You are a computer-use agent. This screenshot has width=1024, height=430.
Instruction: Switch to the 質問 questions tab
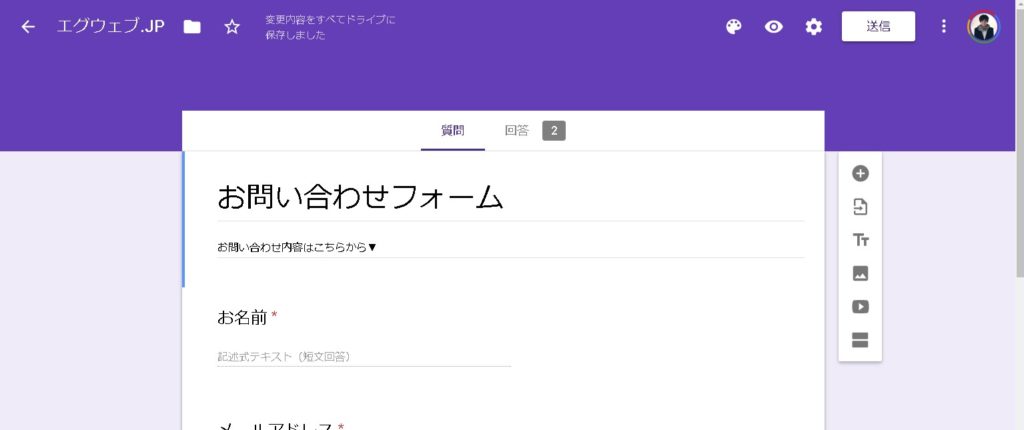pyautogui.click(x=452, y=131)
